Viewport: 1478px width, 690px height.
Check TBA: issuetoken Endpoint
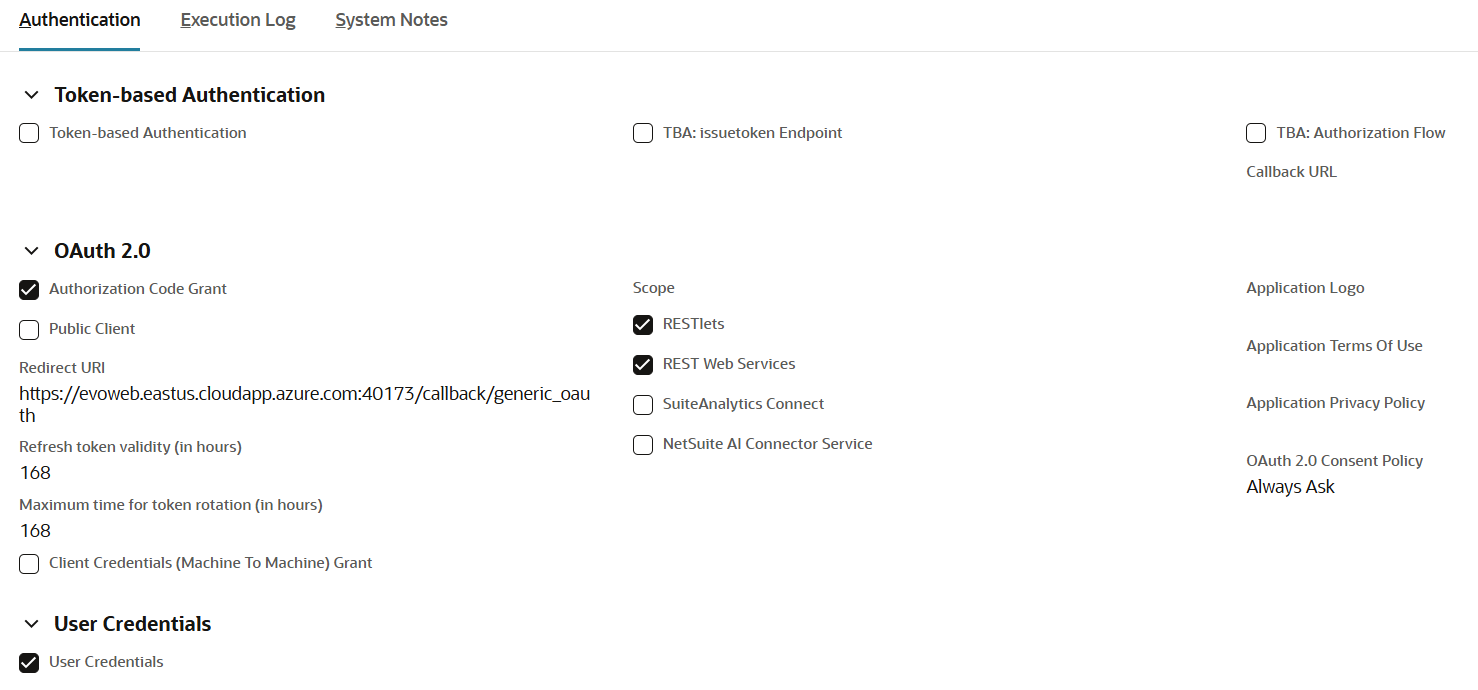(x=643, y=132)
